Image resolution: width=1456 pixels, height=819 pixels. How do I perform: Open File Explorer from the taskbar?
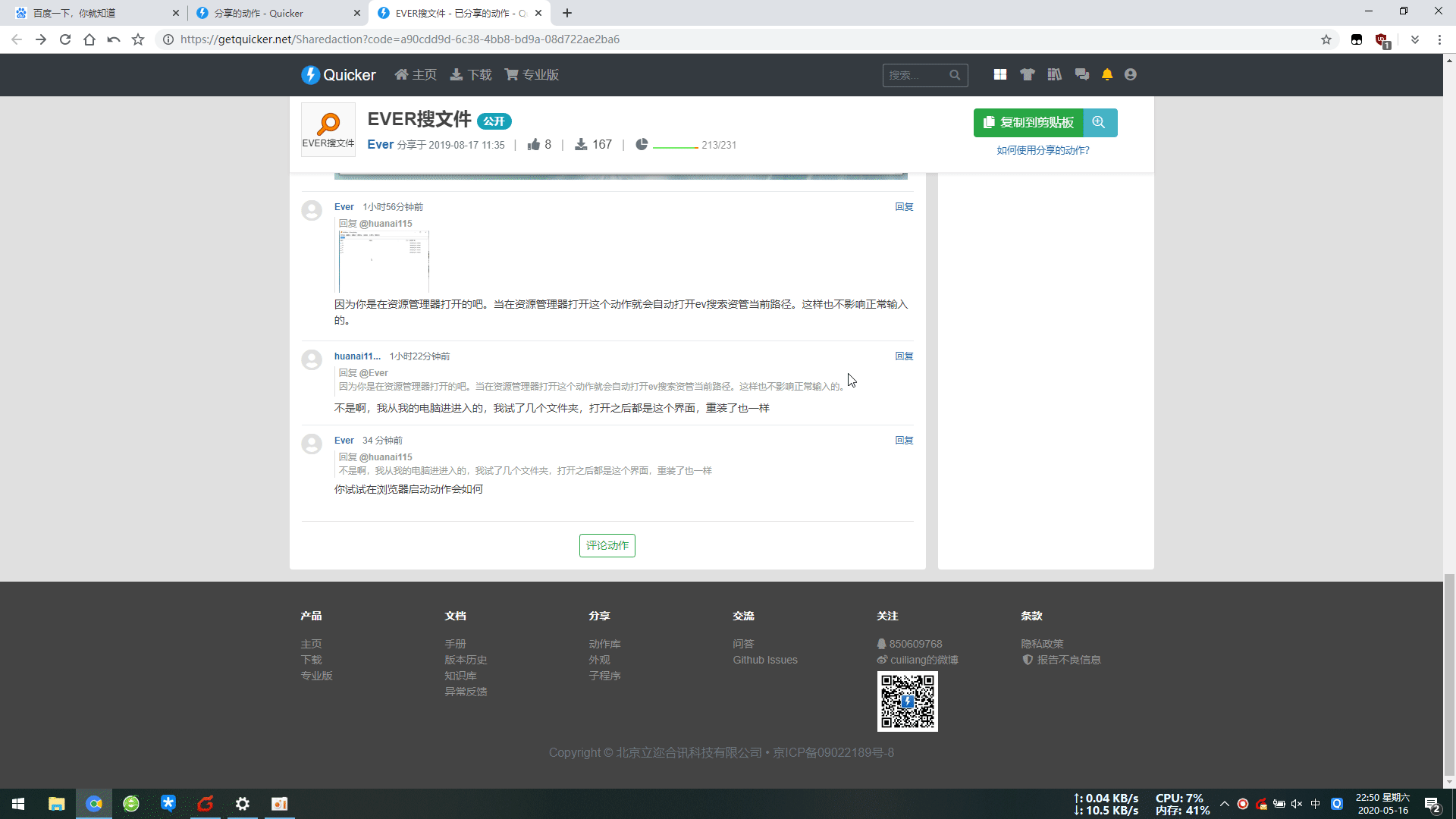56,804
